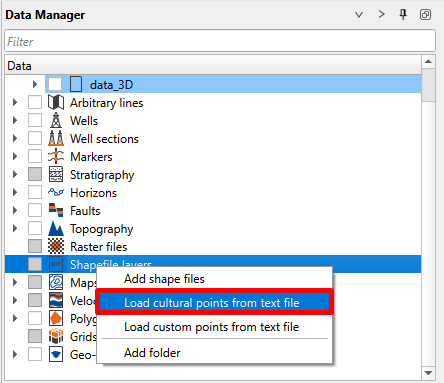Viewport: 444px width, 383px height.
Task: Toggle the Markers checkbox
Action: pyautogui.click(x=35, y=156)
